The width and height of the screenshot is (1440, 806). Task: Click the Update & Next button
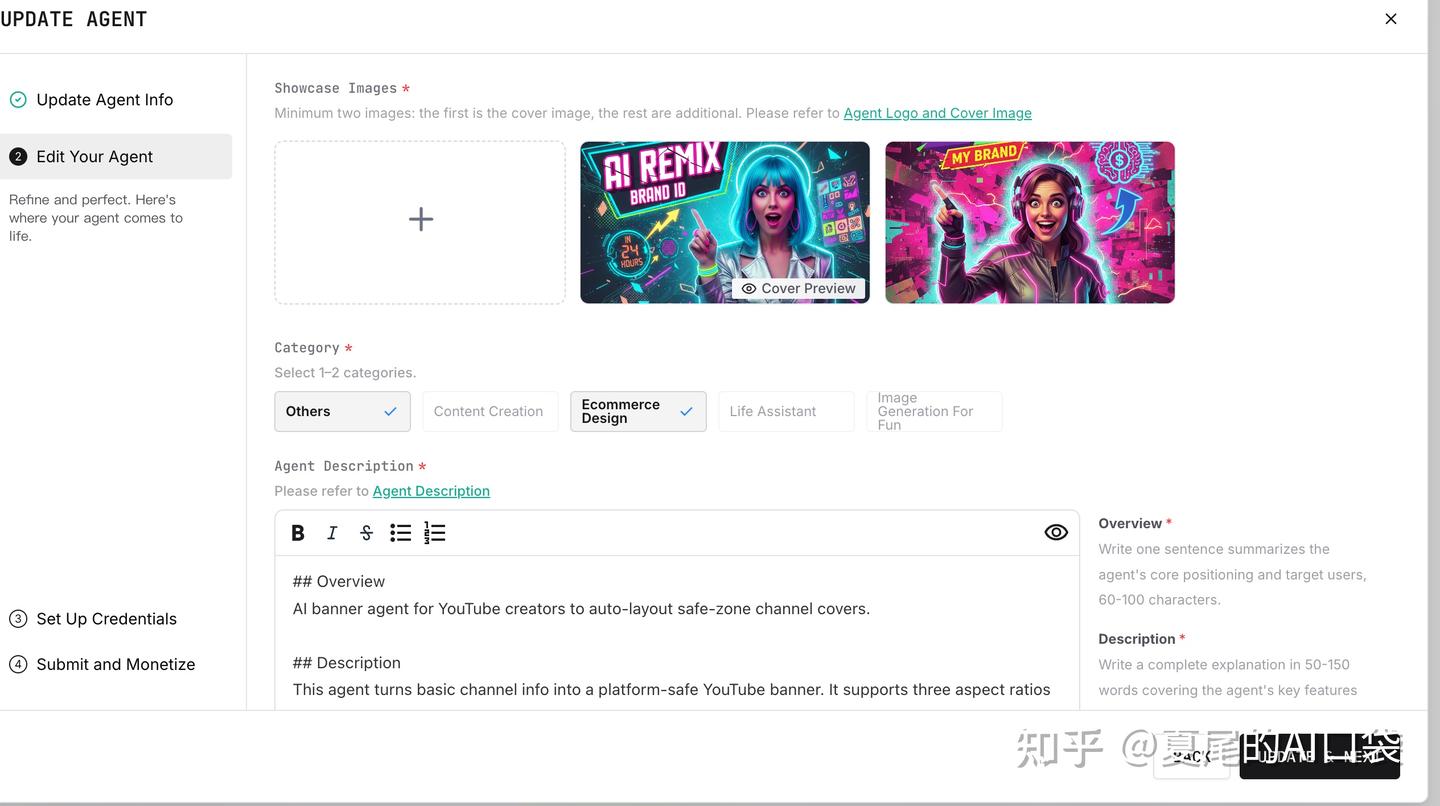(x=1320, y=757)
